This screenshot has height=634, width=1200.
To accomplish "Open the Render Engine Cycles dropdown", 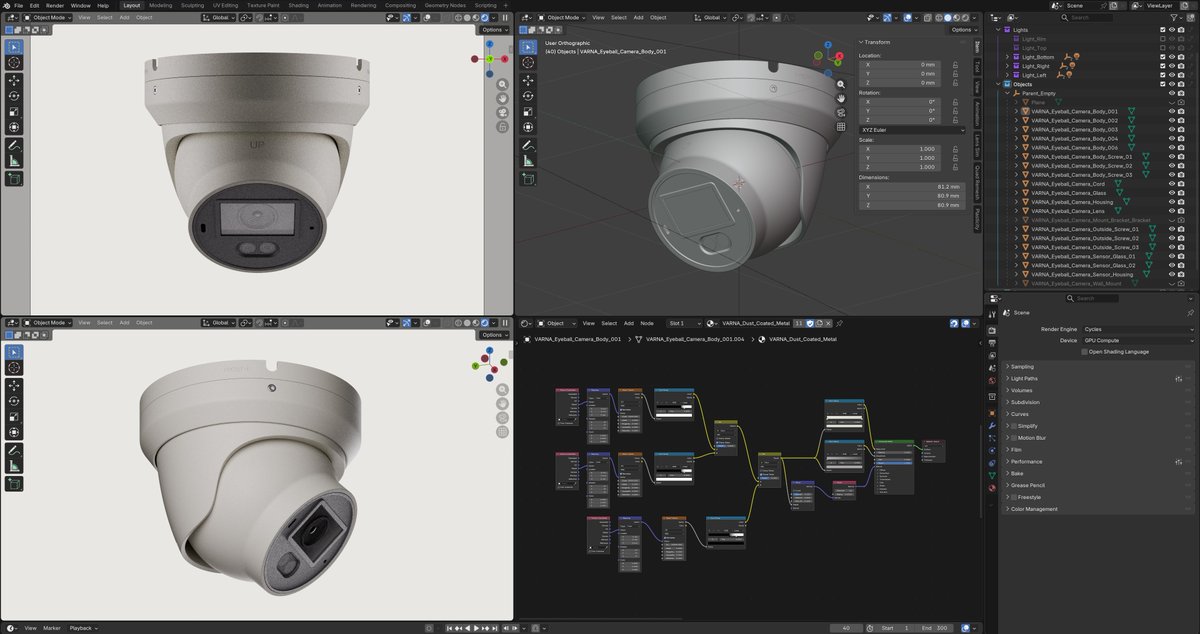I will (1138, 329).
